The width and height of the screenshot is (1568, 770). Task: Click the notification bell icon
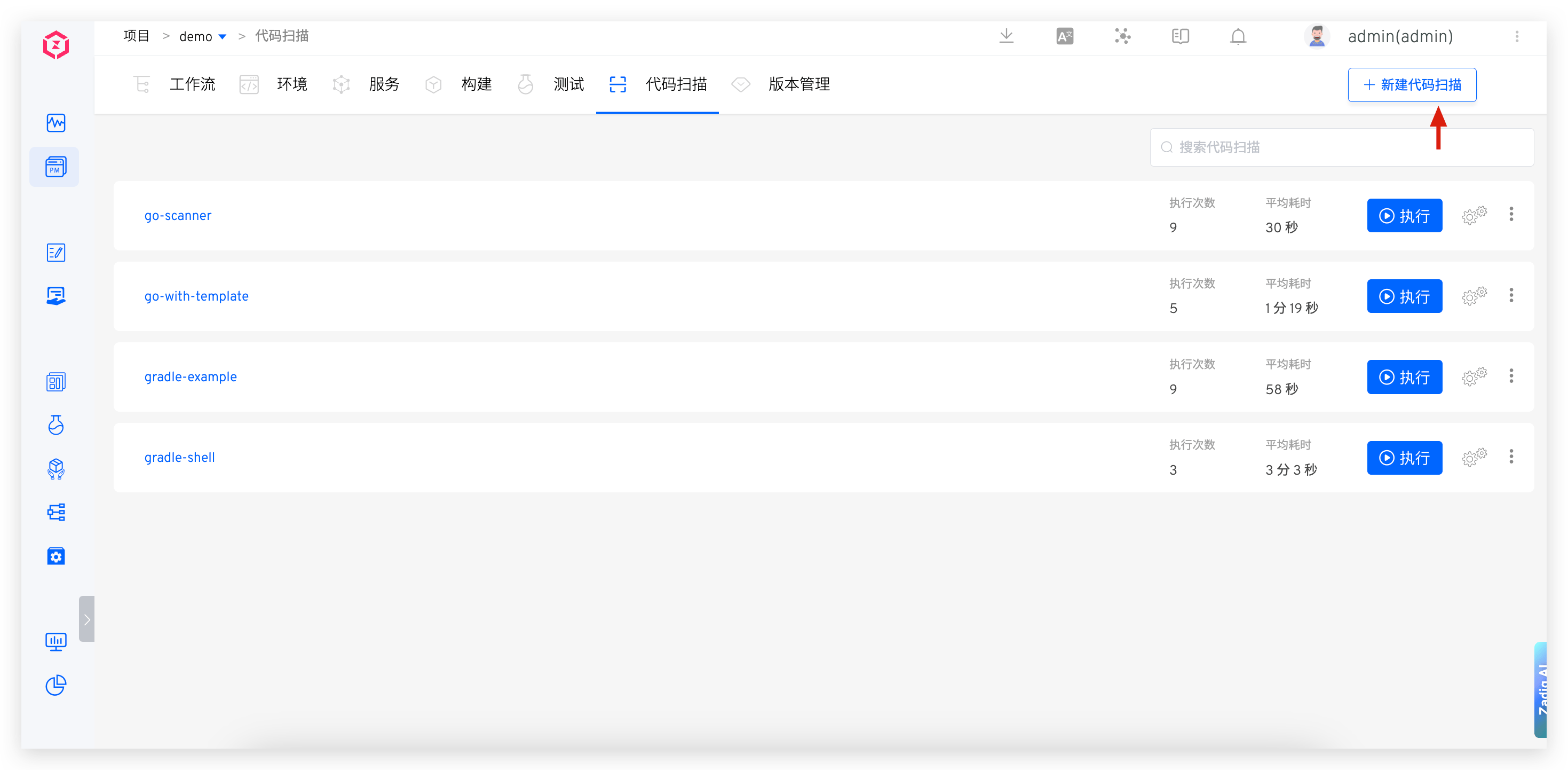pos(1238,36)
